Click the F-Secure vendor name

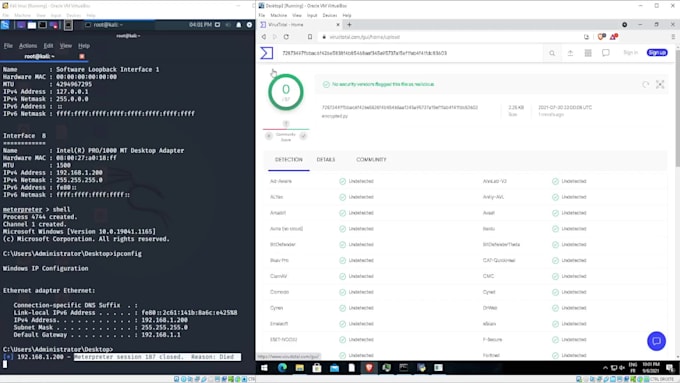tap(493, 340)
